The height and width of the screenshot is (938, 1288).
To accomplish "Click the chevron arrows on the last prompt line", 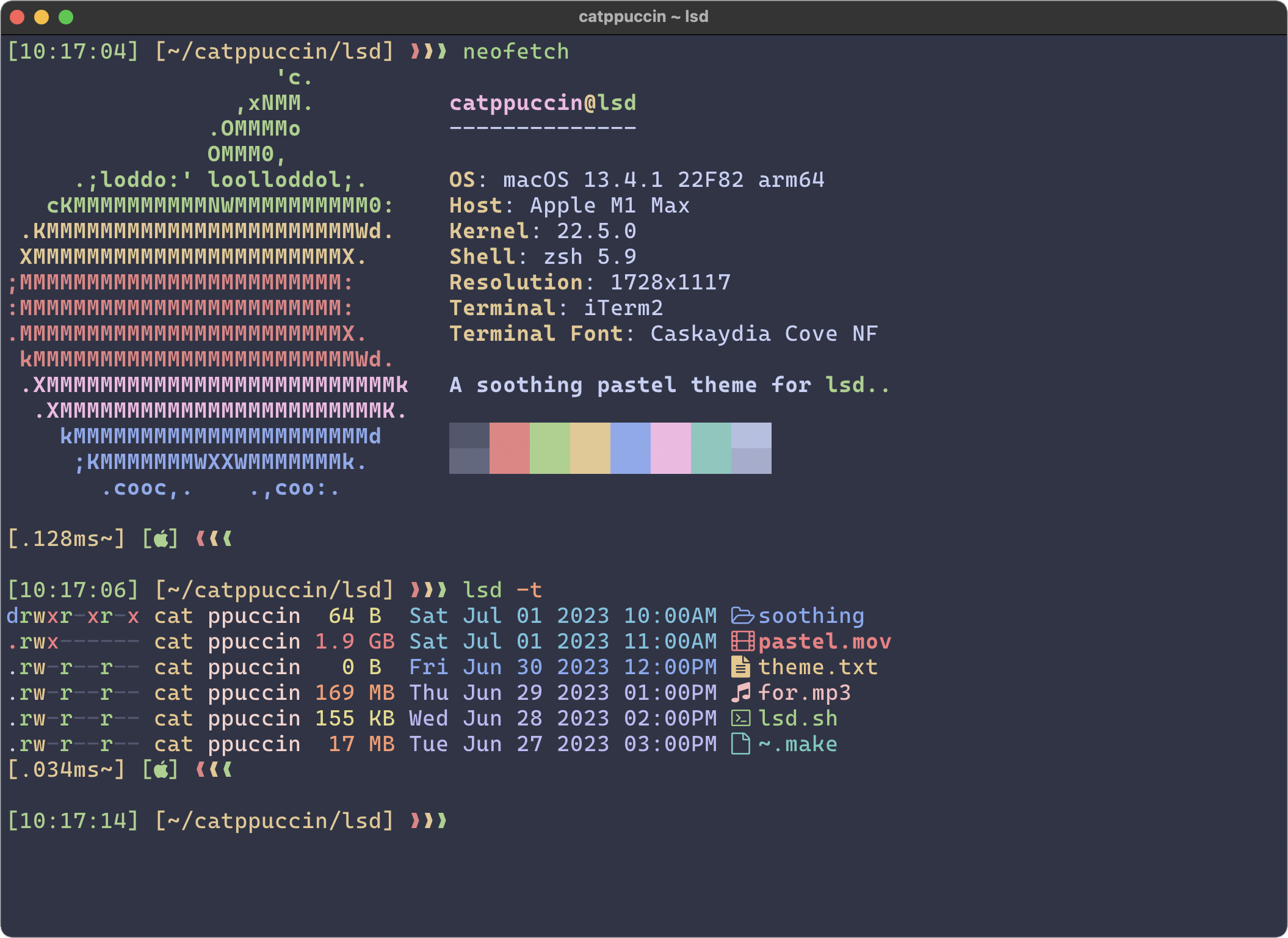I will pos(429,820).
